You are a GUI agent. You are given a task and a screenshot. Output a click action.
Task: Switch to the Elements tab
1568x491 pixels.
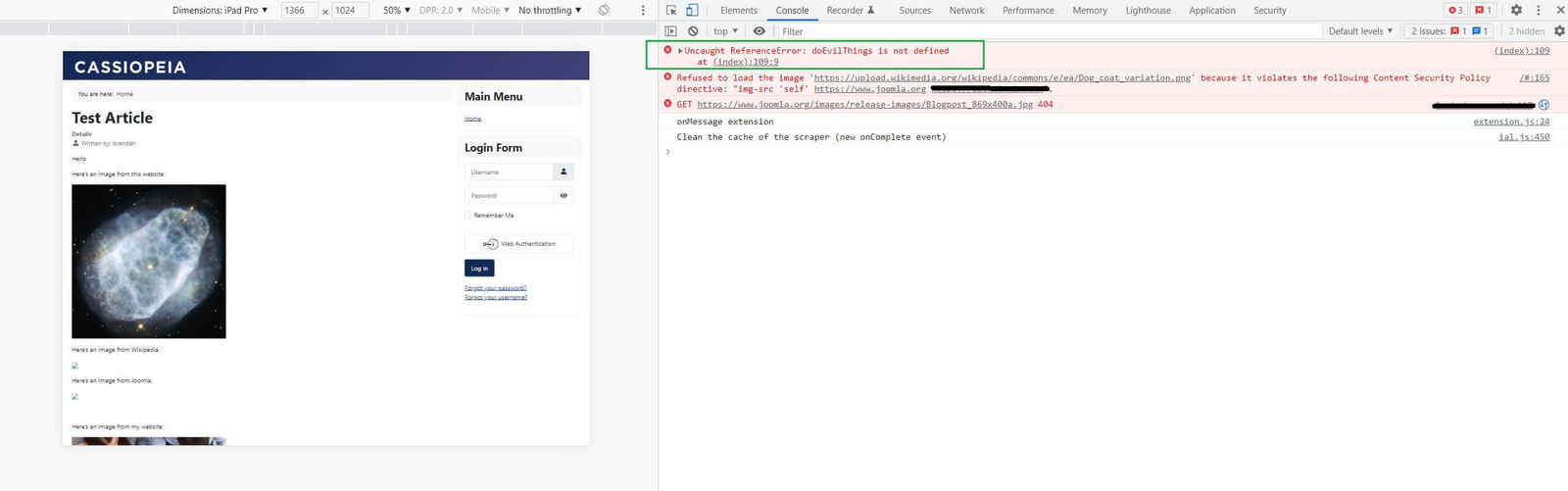click(x=738, y=10)
